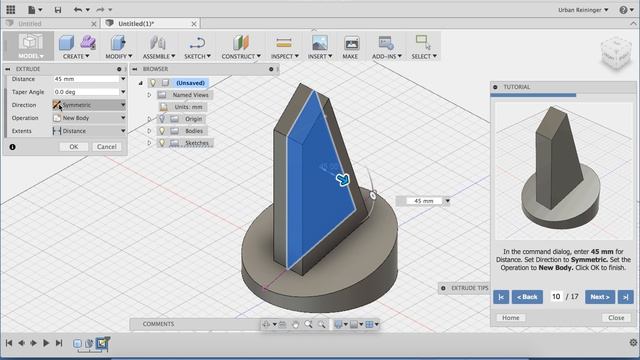Go to first tutorial step
Screen dimensions: 640x360
[x=501, y=297]
